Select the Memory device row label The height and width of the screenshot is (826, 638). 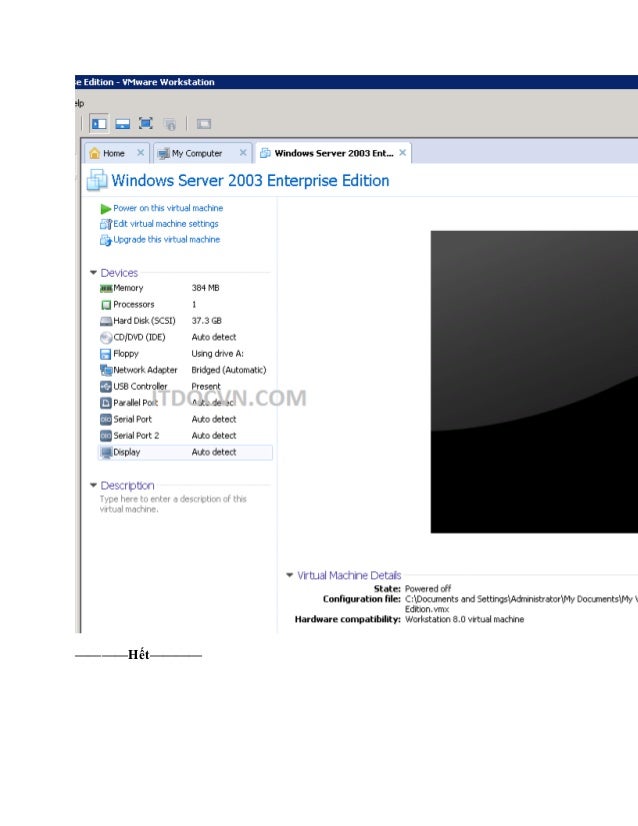pos(128,288)
